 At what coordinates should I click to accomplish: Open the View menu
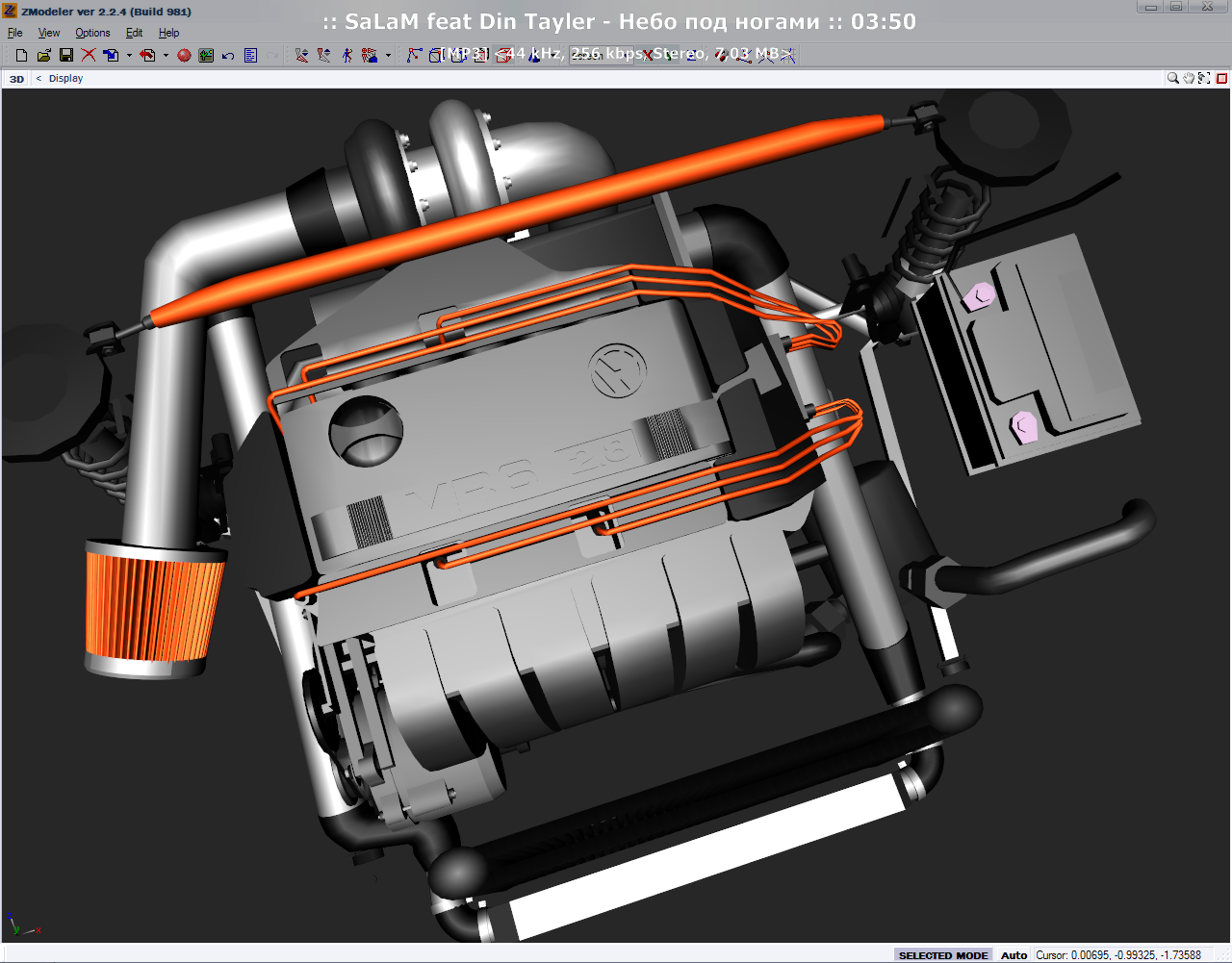click(x=48, y=32)
